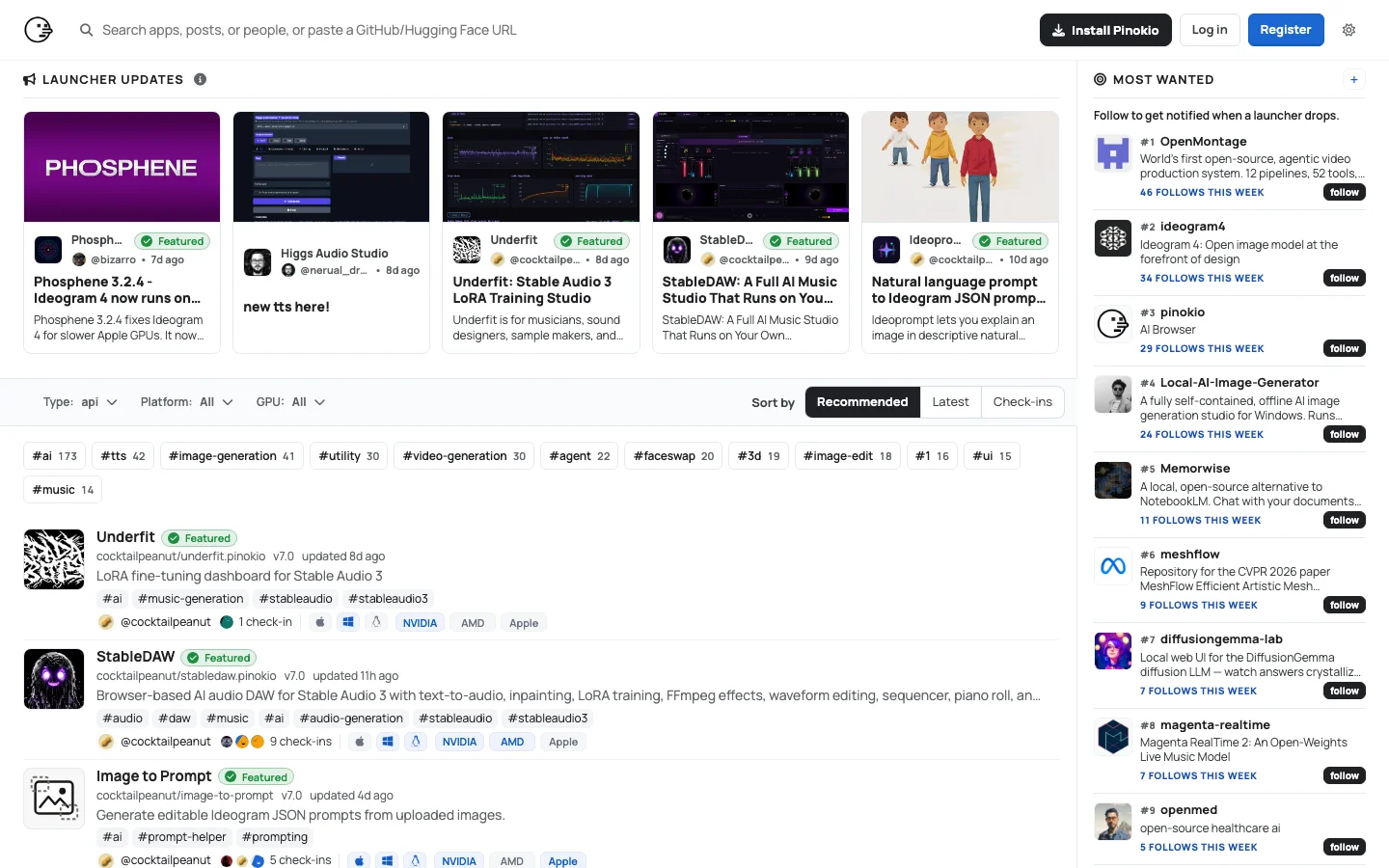The image size is (1389, 868).
Task: Select the #faceswap tag
Action: click(673, 456)
